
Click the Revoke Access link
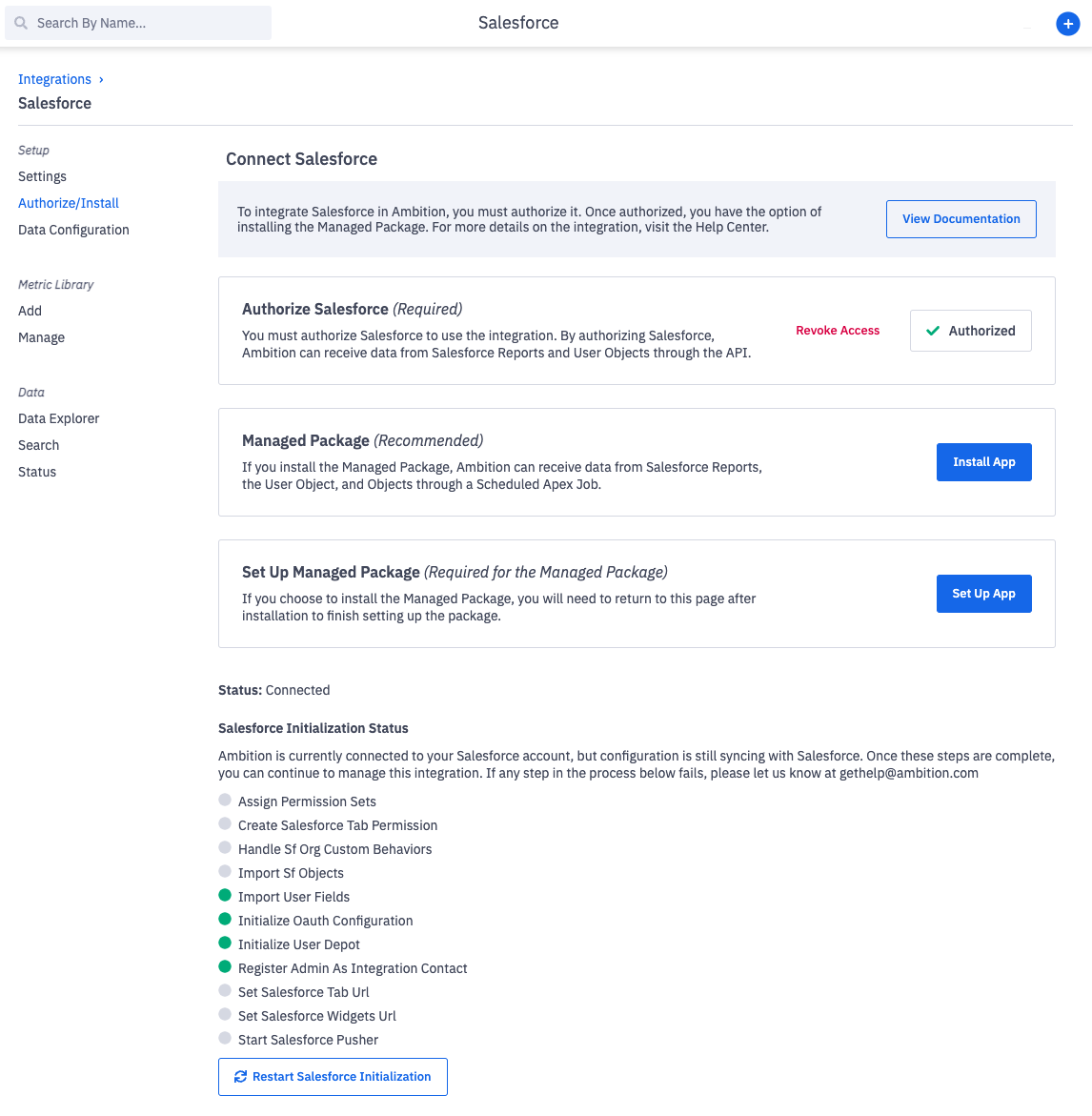[838, 330]
